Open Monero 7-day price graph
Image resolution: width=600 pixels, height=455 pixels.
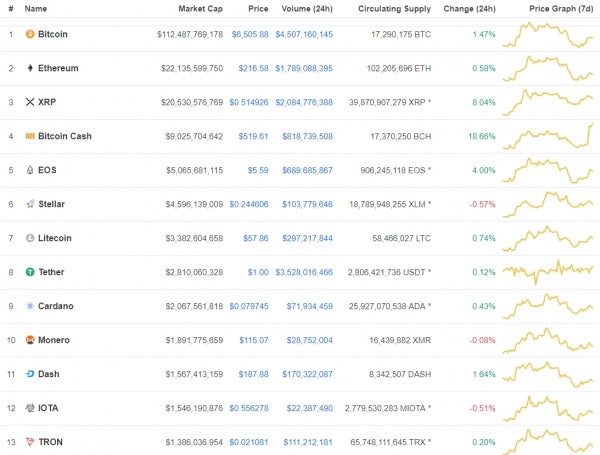pos(548,340)
